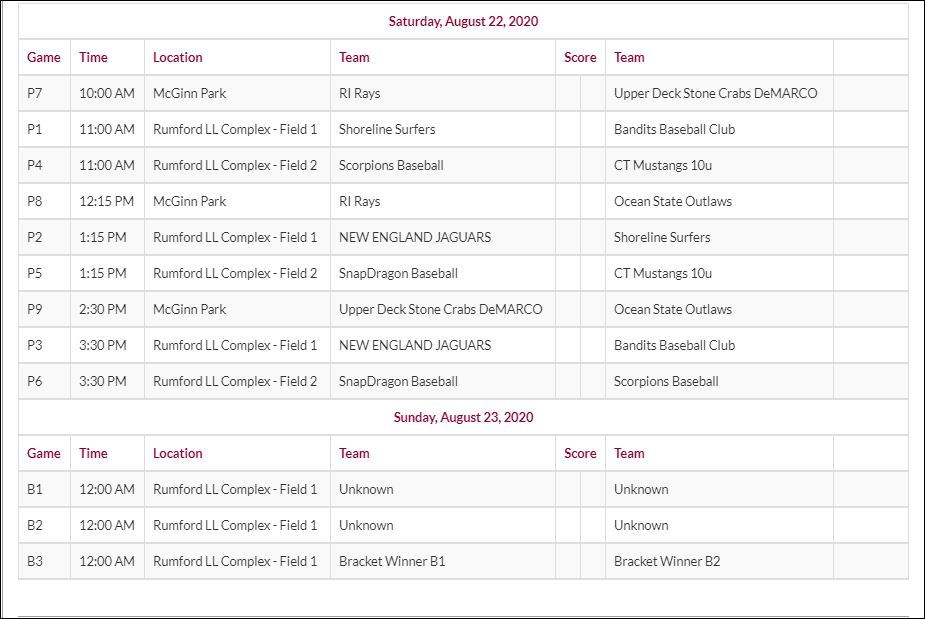Click the Saturday, August 22, 2020 date header
The image size is (925, 619).
(x=463, y=21)
